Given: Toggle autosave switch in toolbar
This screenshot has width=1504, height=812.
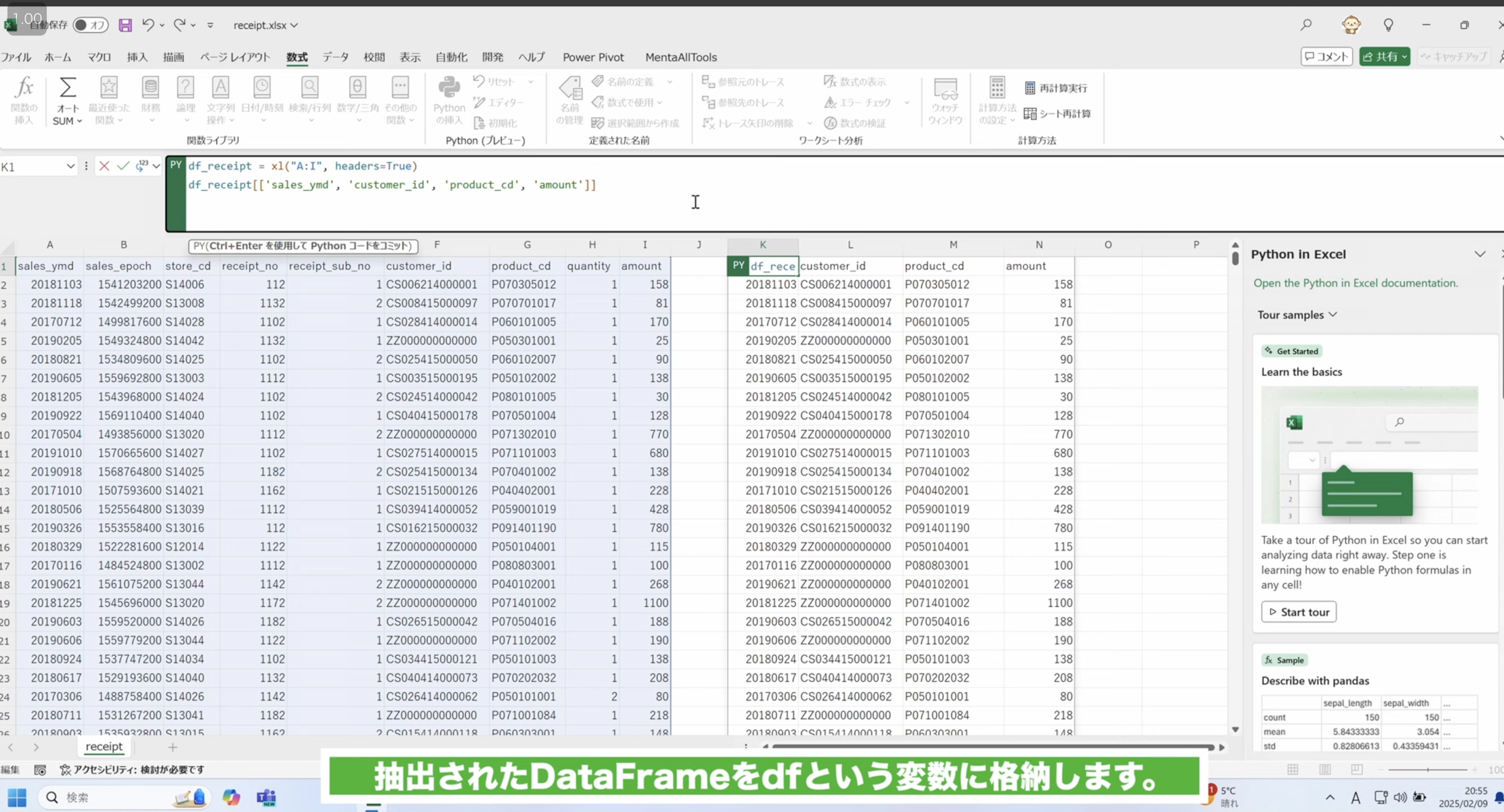Looking at the screenshot, I should point(88,24).
